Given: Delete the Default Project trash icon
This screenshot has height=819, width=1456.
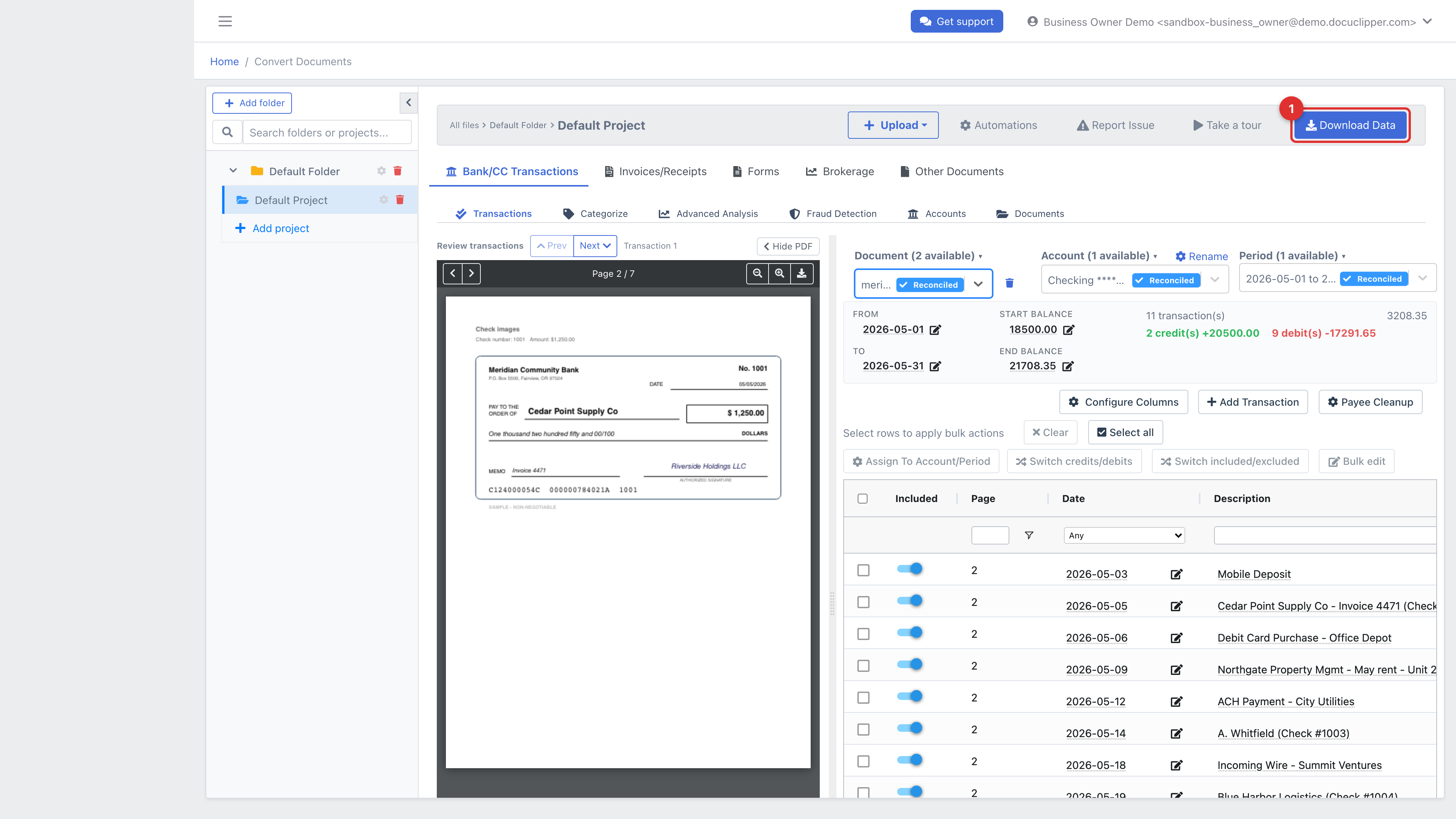Looking at the screenshot, I should pyautogui.click(x=400, y=199).
